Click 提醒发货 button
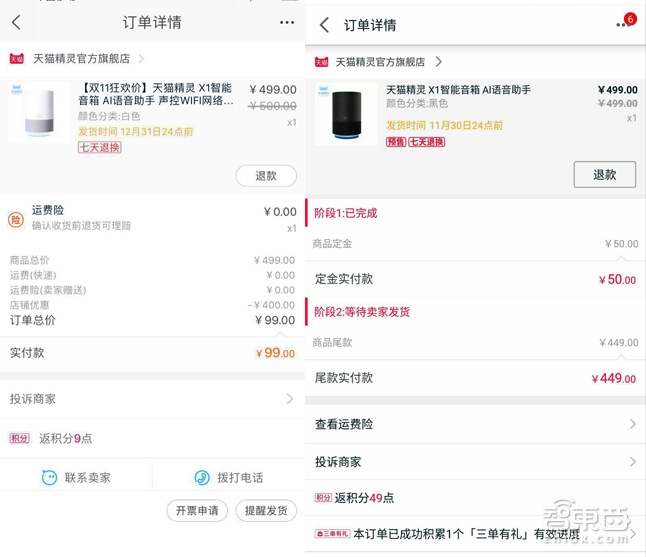The height and width of the screenshot is (557, 646). tap(267, 510)
